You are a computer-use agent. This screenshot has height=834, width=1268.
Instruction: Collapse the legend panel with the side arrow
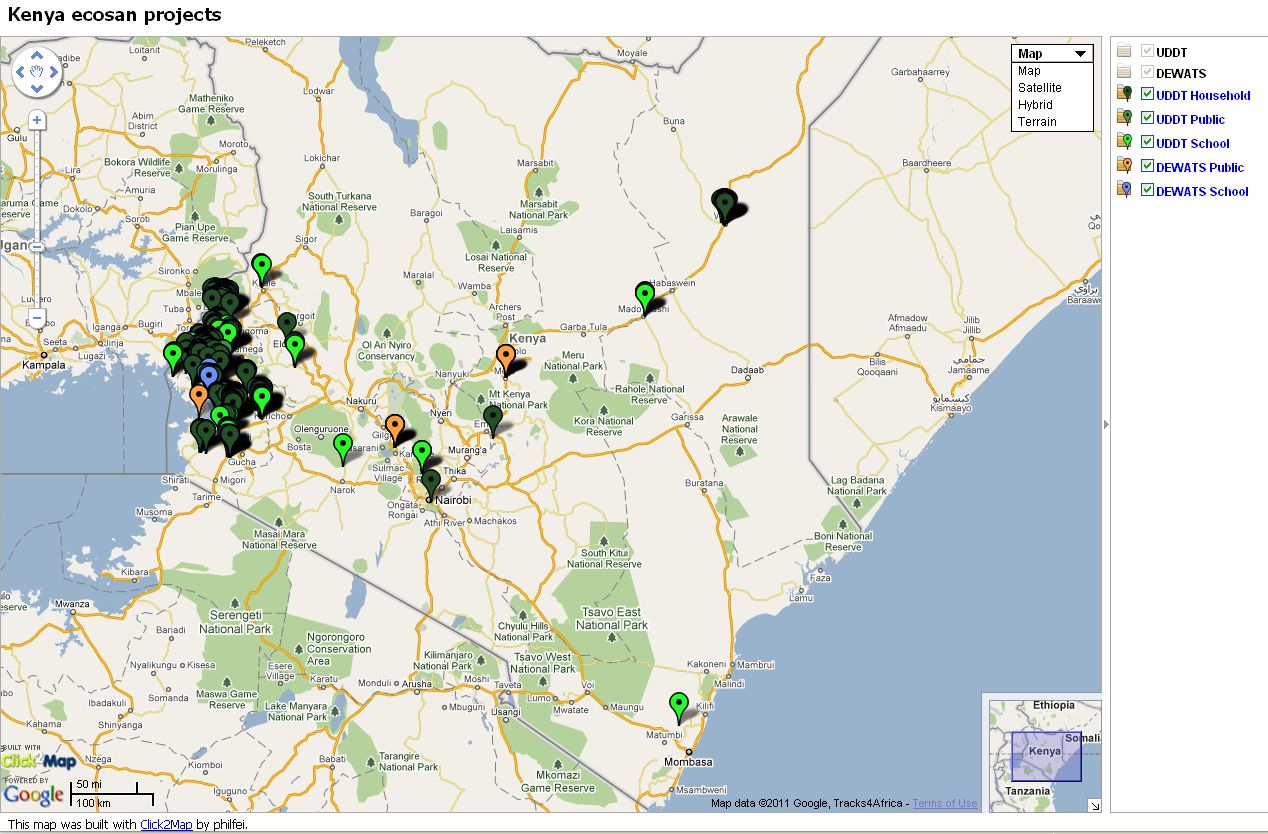[x=1104, y=424]
